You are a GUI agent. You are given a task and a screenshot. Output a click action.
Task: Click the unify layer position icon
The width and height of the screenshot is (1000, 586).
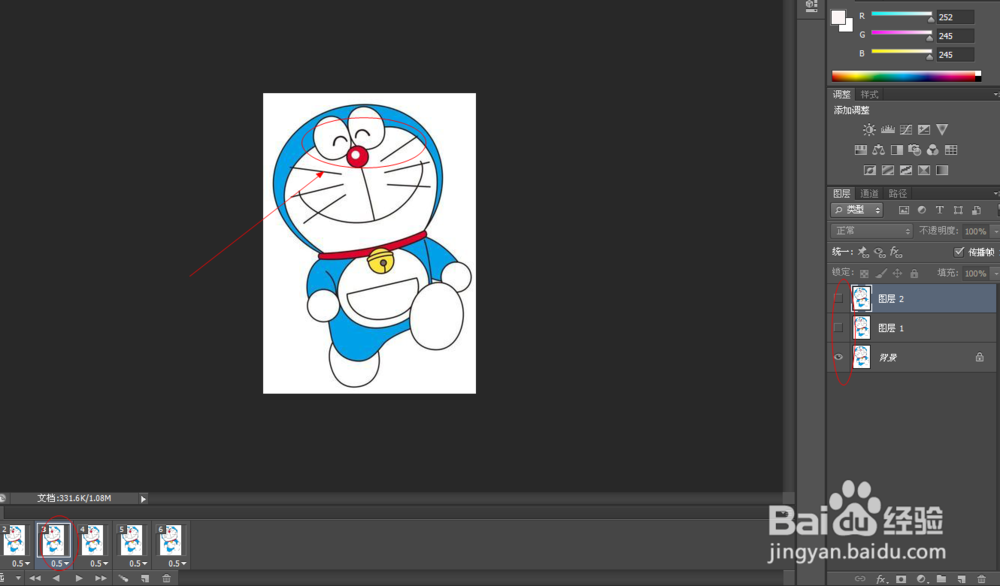point(863,253)
